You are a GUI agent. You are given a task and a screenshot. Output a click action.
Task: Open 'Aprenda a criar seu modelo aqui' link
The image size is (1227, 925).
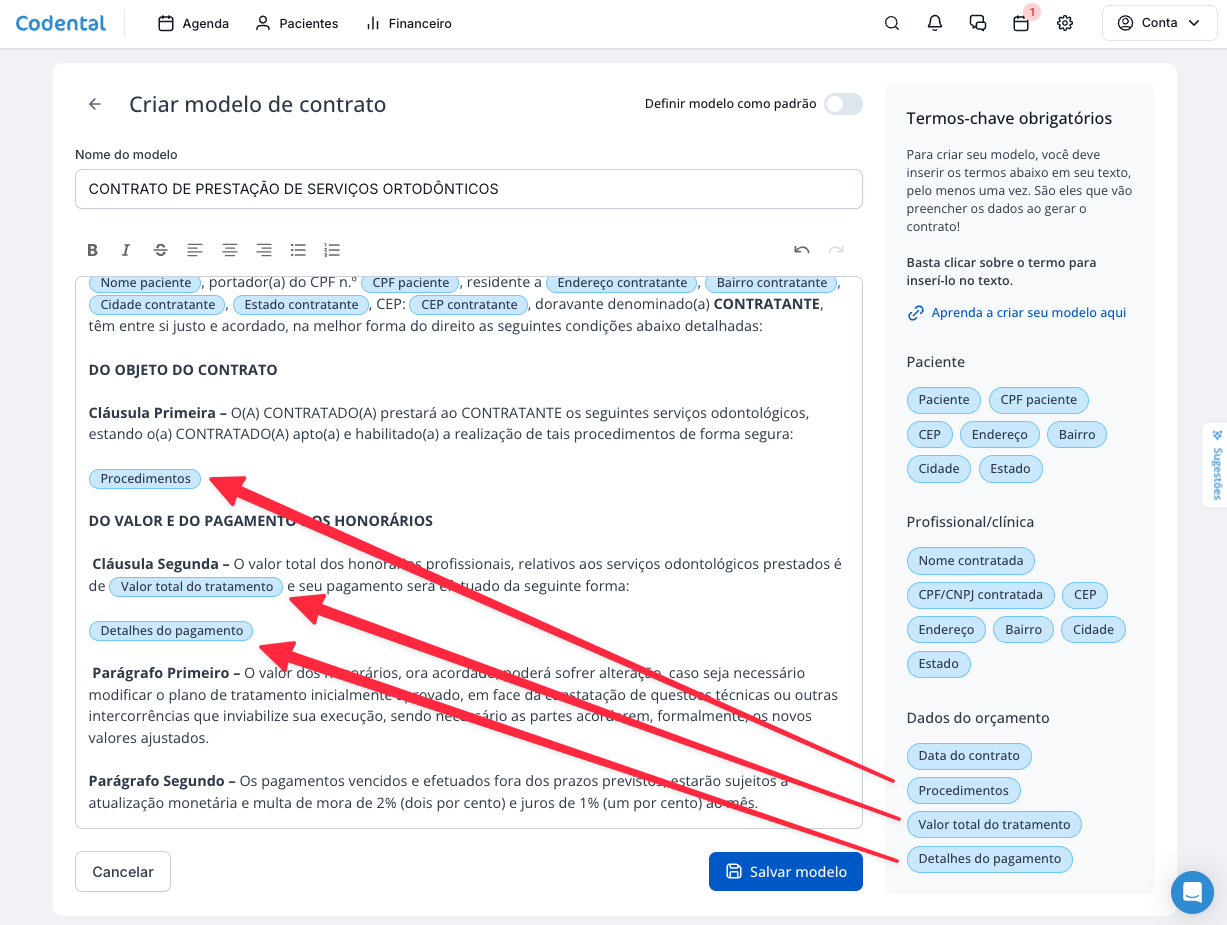point(1028,313)
